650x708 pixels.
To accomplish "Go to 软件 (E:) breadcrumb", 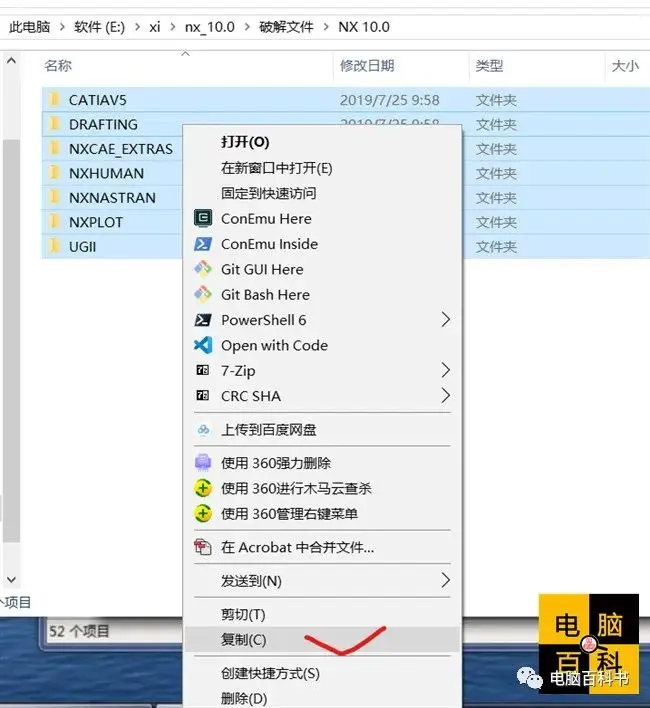I will click(99, 27).
